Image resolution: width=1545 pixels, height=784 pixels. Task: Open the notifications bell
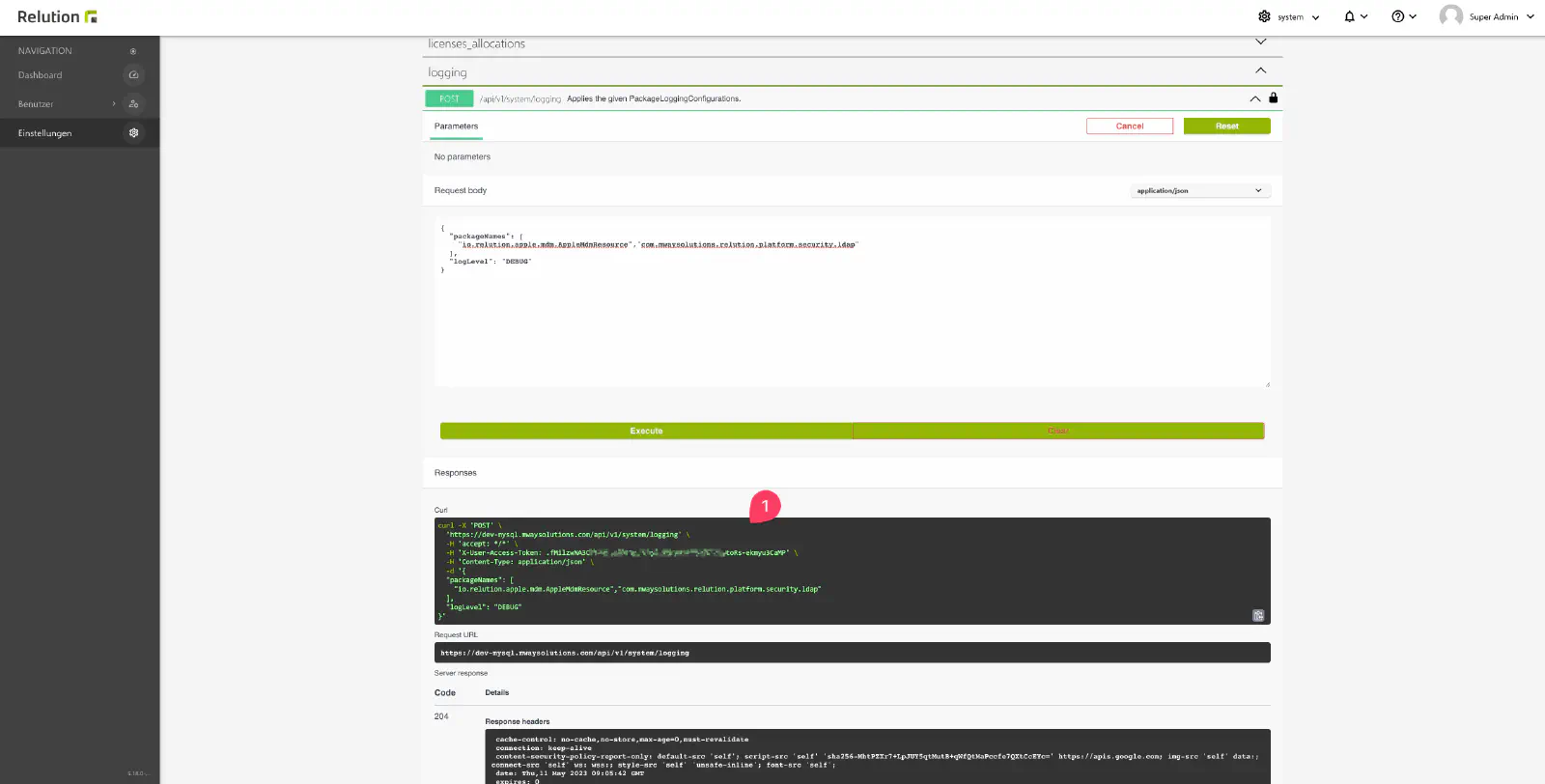(1349, 16)
